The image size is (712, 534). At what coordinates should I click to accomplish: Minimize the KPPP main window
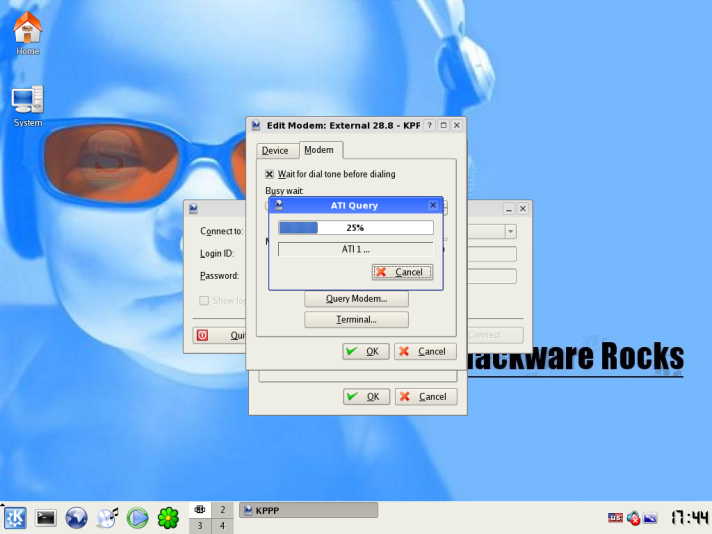509,209
